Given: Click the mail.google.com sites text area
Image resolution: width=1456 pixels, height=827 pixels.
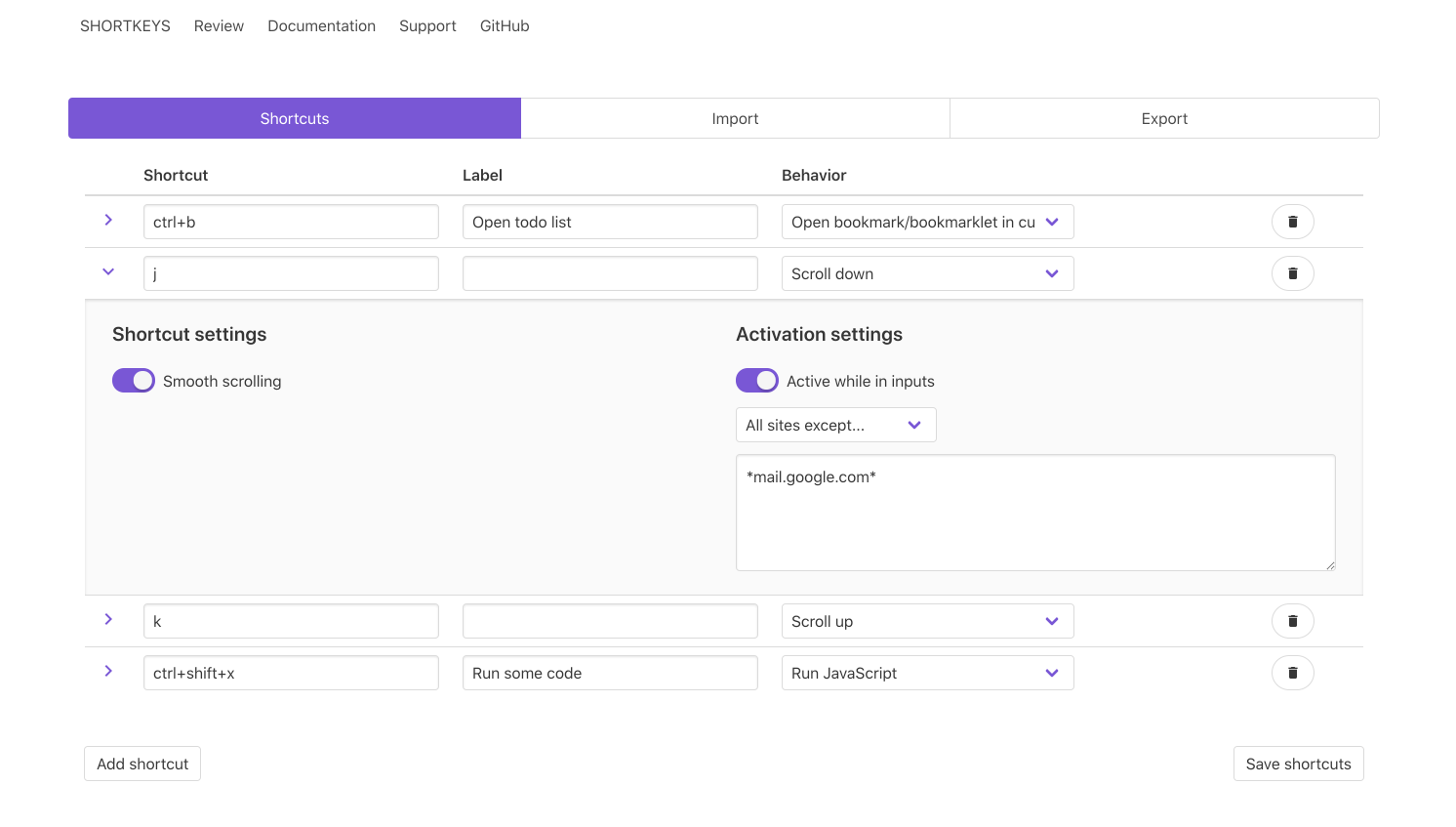Looking at the screenshot, I should [1035, 512].
